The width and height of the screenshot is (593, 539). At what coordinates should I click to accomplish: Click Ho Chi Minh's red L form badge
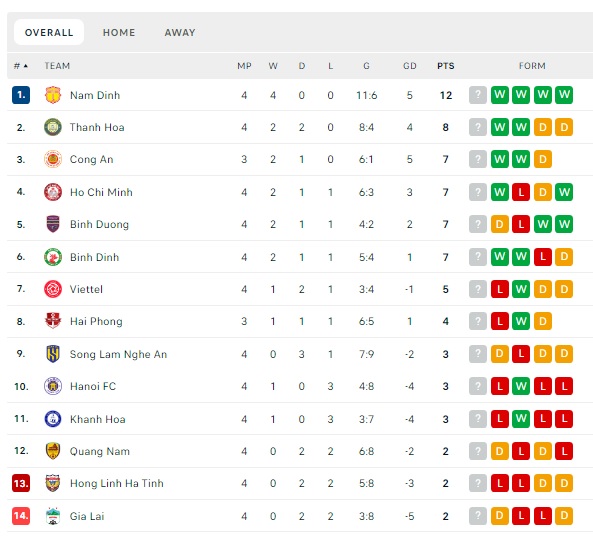point(521,192)
